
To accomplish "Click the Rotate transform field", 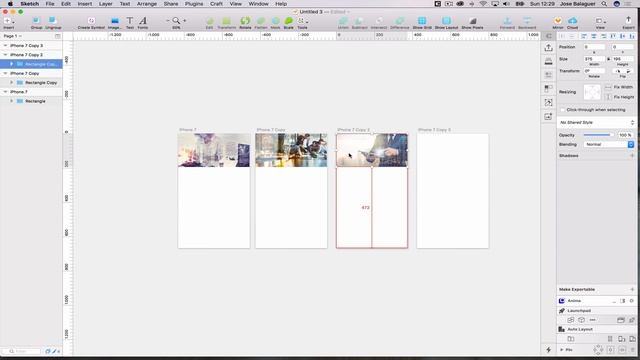I will (594, 71).
